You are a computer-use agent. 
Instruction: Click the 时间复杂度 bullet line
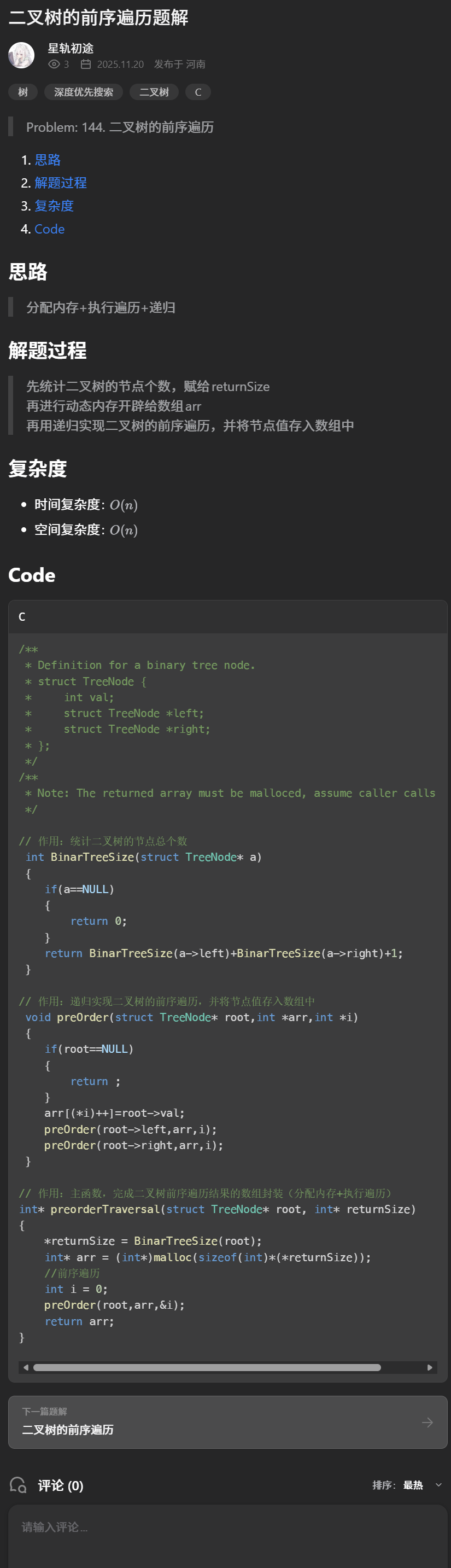(x=86, y=505)
